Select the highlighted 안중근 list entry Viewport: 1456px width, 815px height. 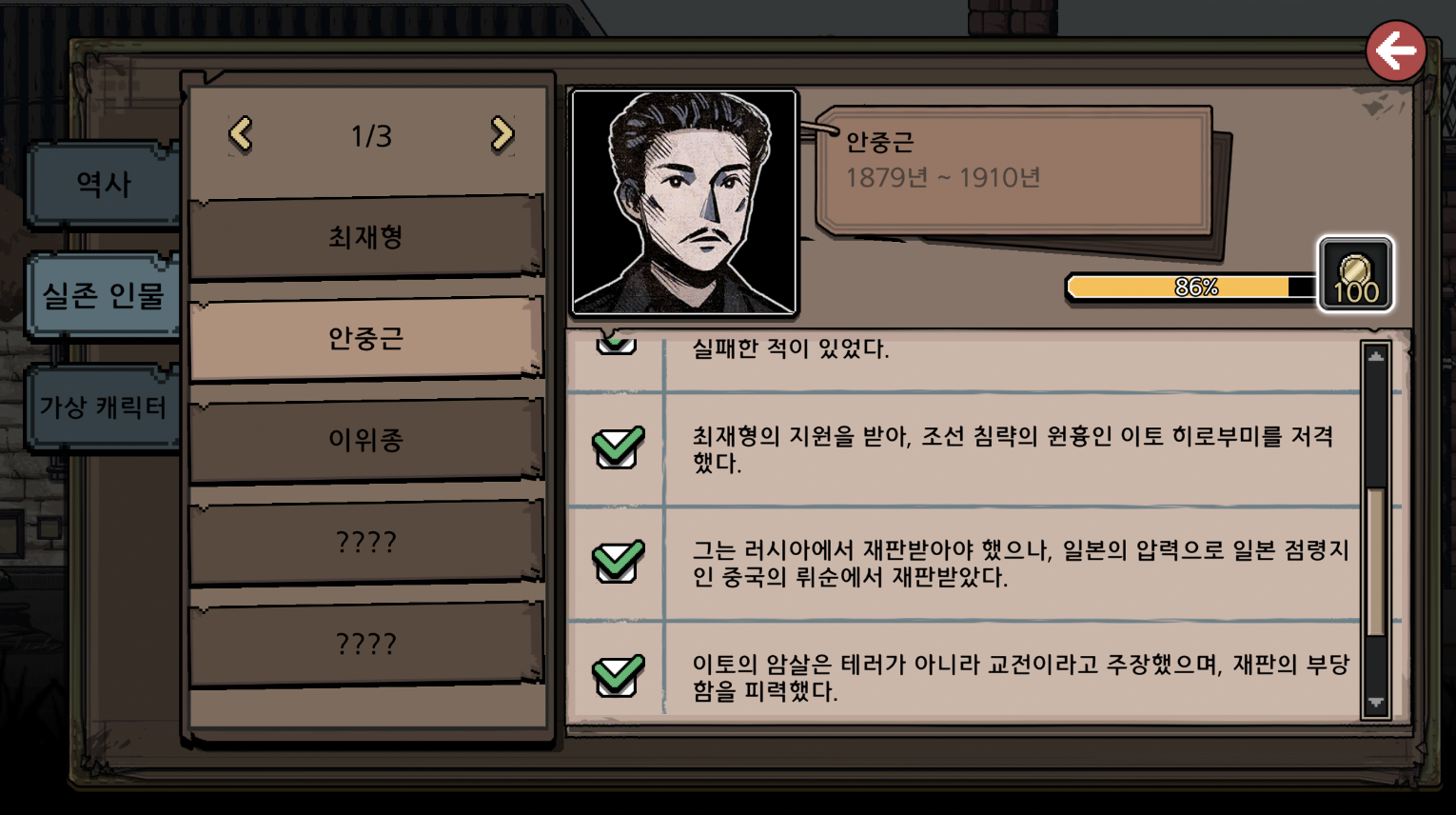pos(366,338)
